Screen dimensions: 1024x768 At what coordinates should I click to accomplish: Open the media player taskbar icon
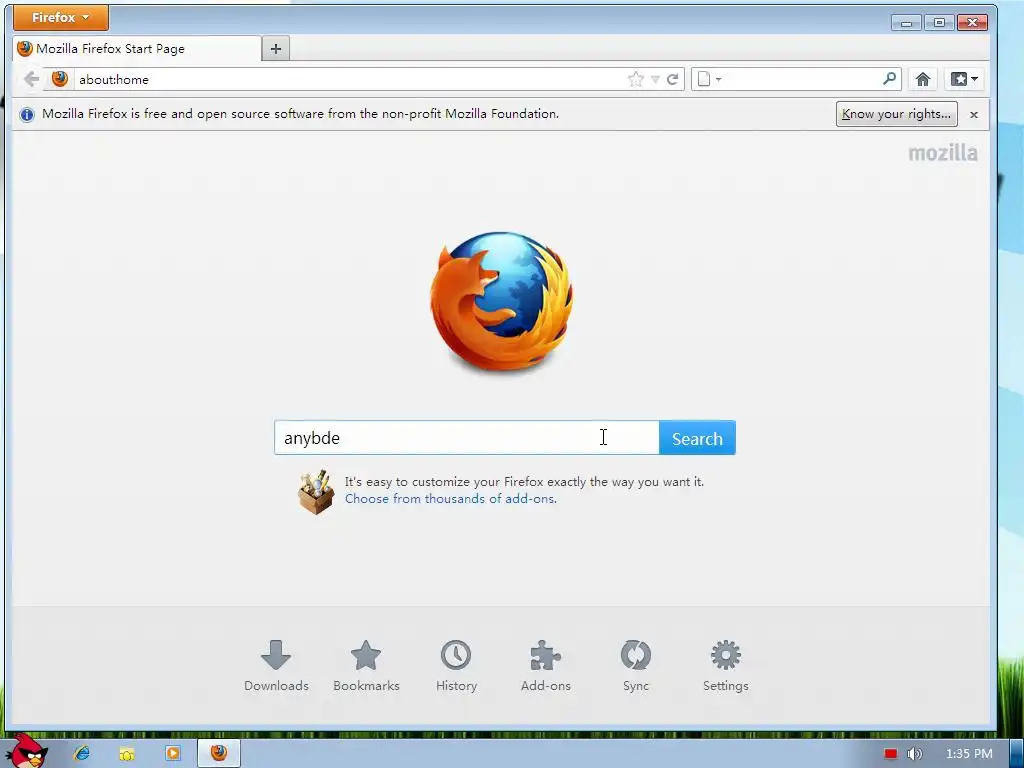coord(173,753)
